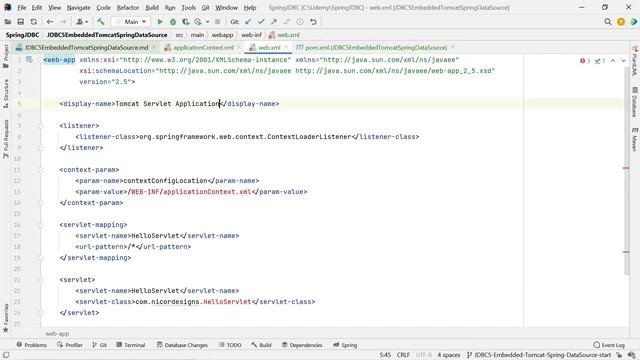
Task: Navigate forward with right arrow icon
Action: pos(63,22)
